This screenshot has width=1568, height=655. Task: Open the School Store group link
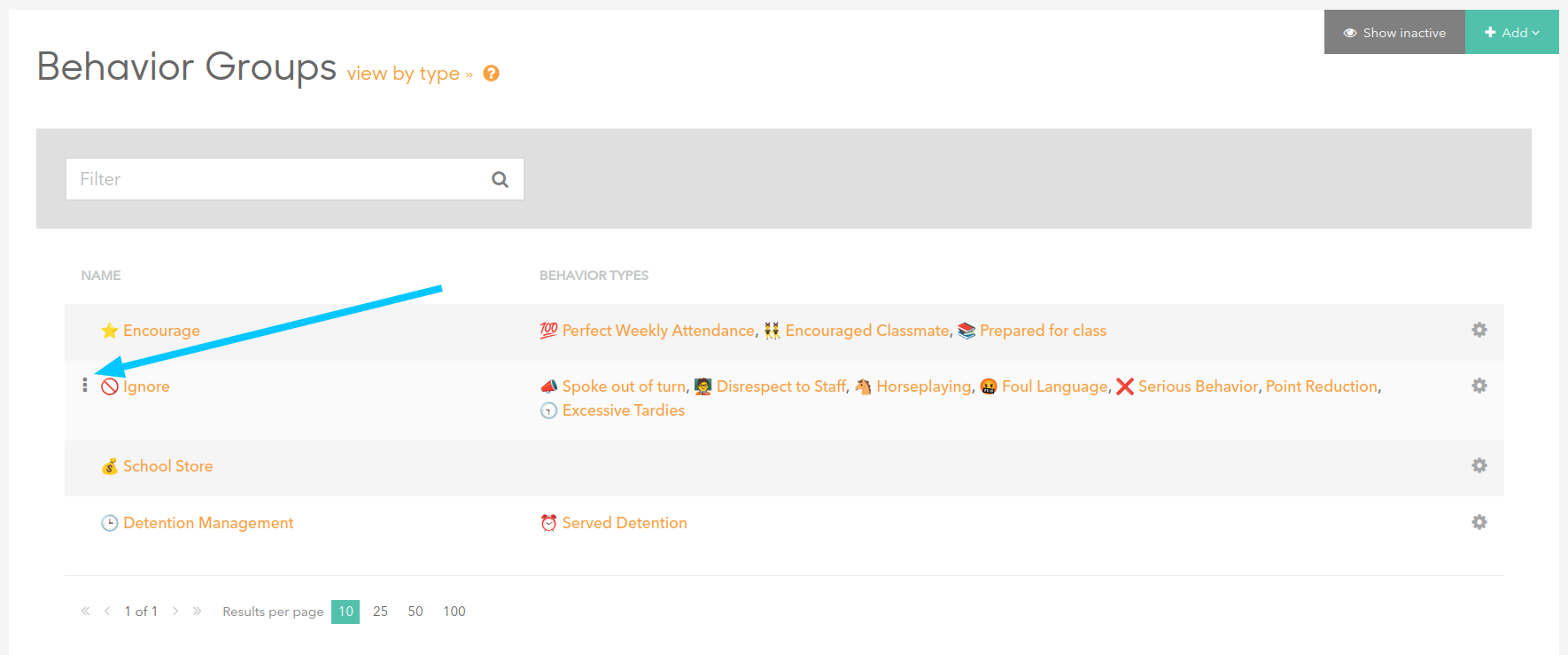(167, 466)
